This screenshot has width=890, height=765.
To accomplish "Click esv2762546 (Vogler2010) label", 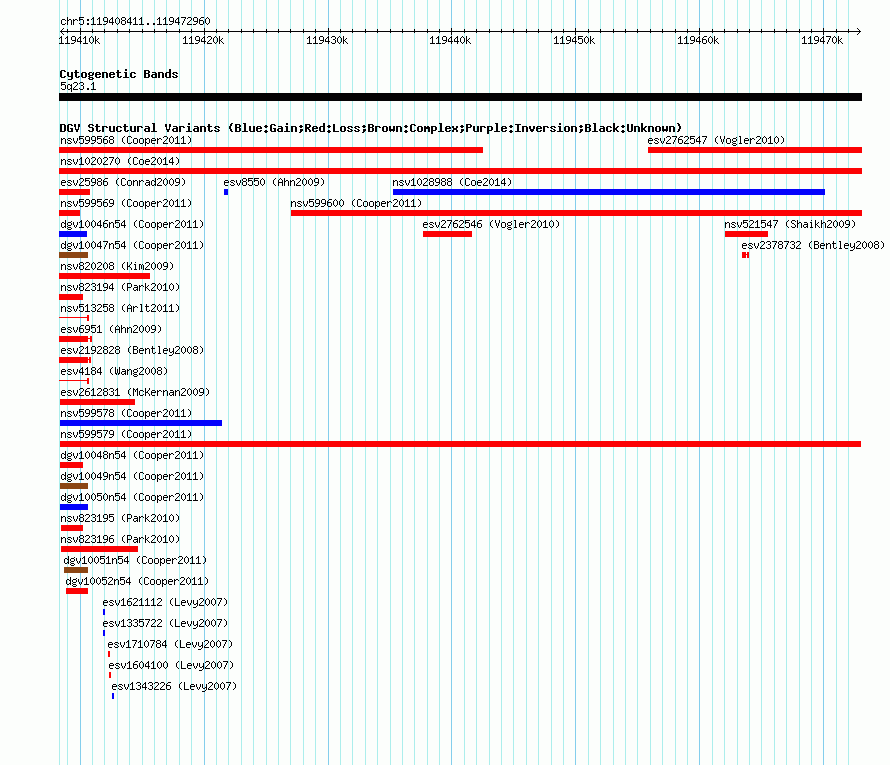I will click(491, 224).
